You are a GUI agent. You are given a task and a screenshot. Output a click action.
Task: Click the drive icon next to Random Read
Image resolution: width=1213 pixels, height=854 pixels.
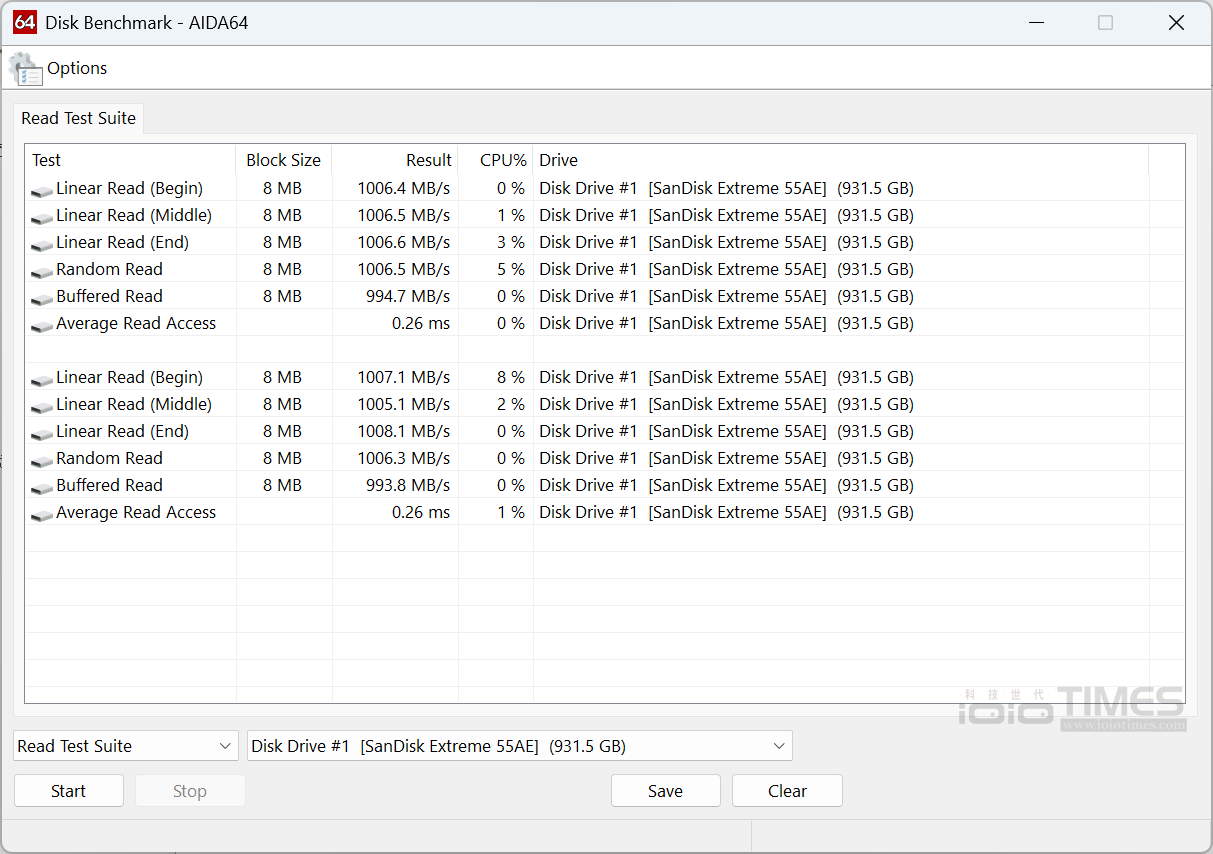coord(41,269)
